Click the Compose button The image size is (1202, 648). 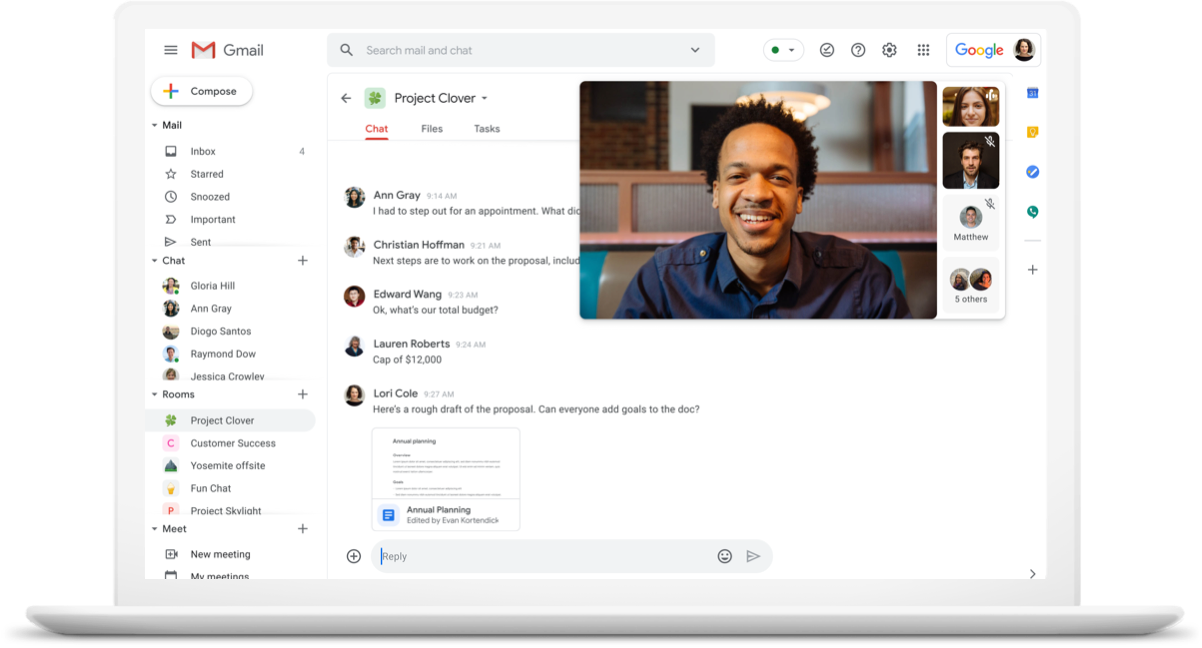point(201,91)
